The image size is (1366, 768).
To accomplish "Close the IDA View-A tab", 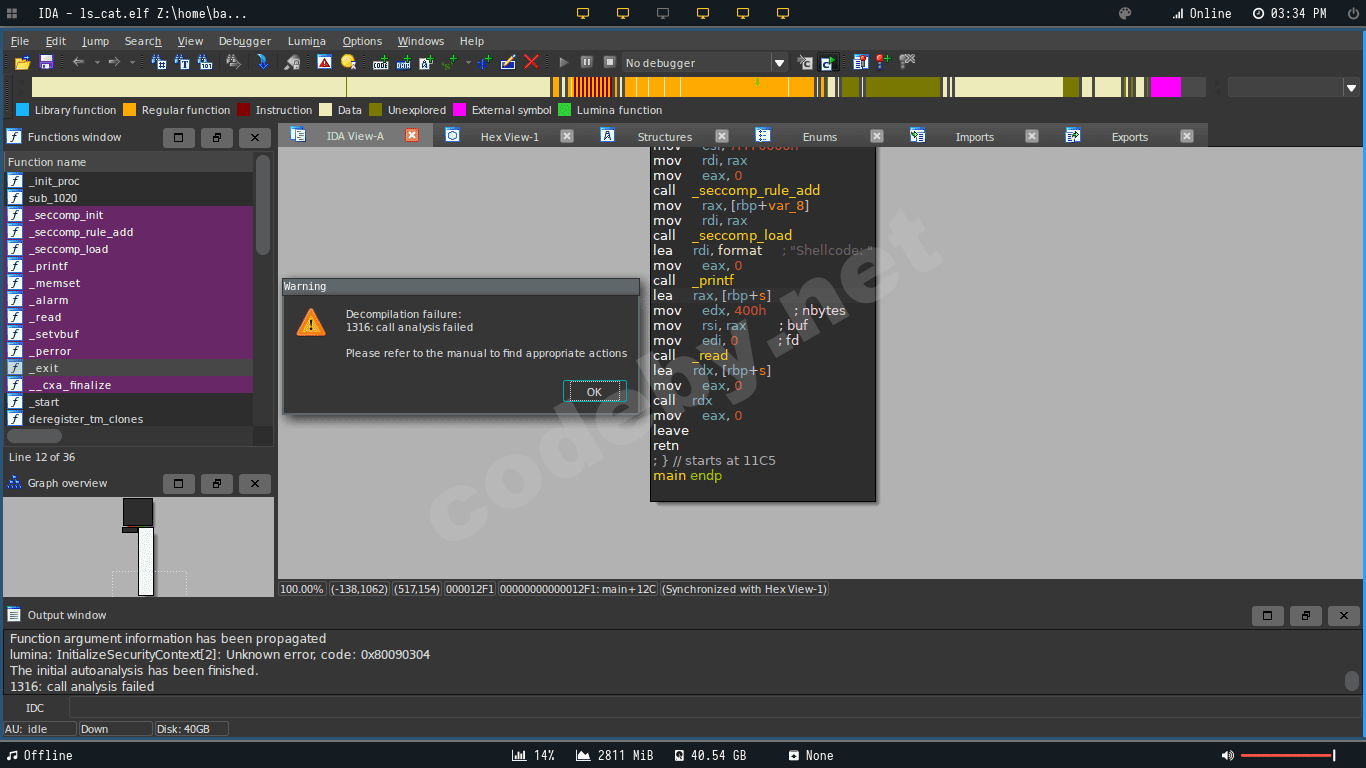I will point(412,135).
